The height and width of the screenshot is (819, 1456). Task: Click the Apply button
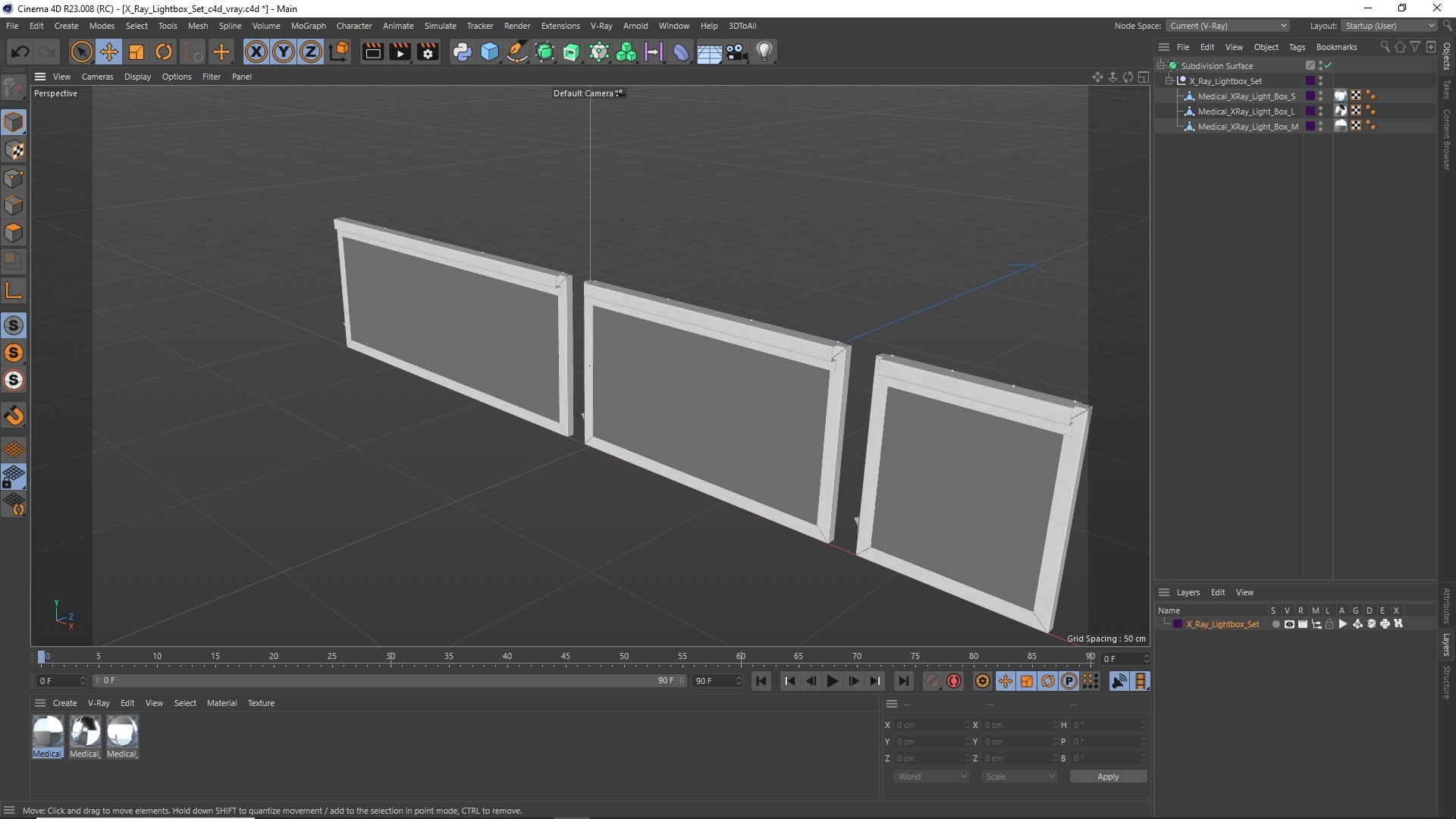(x=1108, y=777)
